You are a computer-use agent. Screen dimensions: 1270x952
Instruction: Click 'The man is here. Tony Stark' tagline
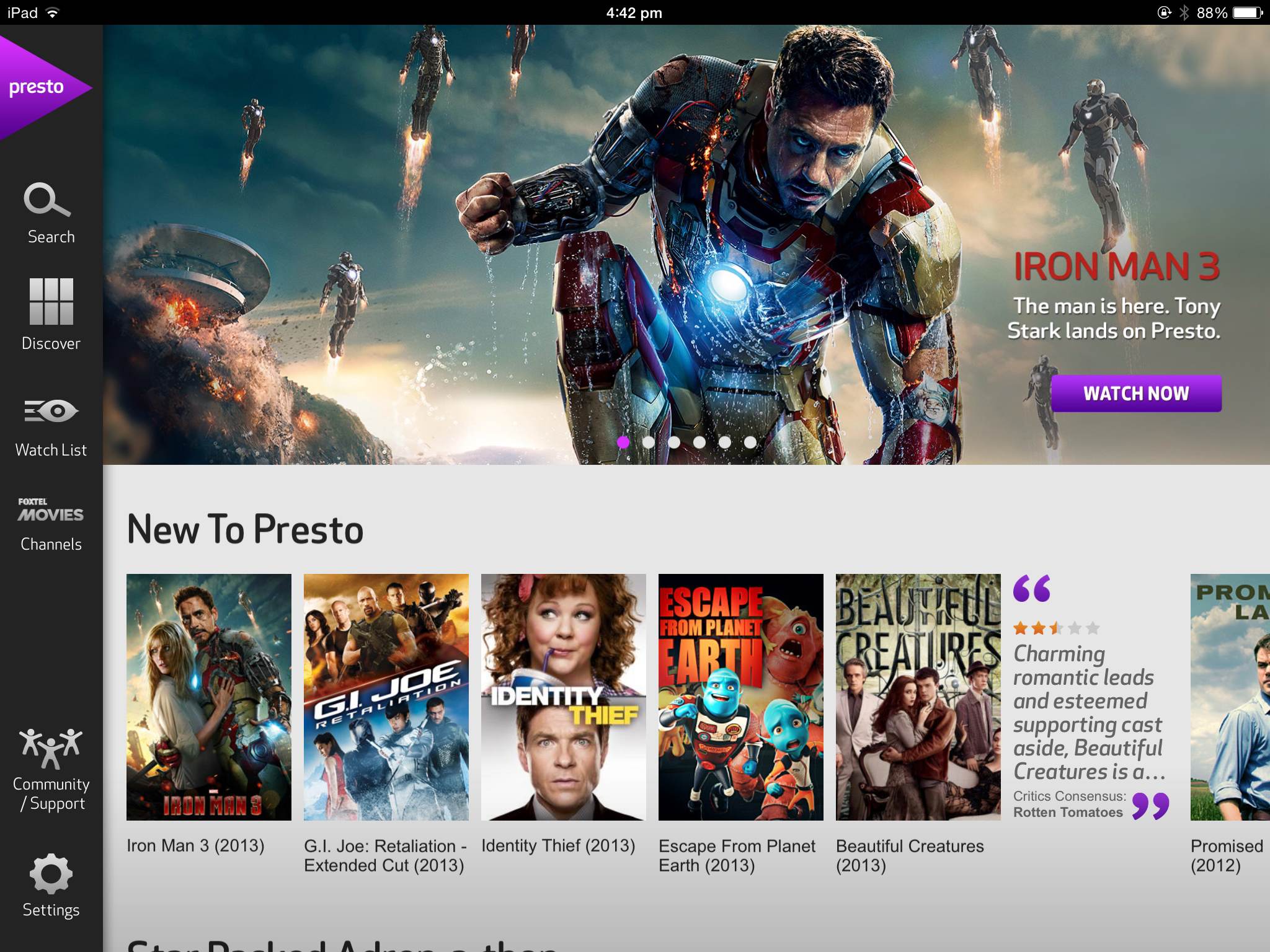click(x=1114, y=318)
